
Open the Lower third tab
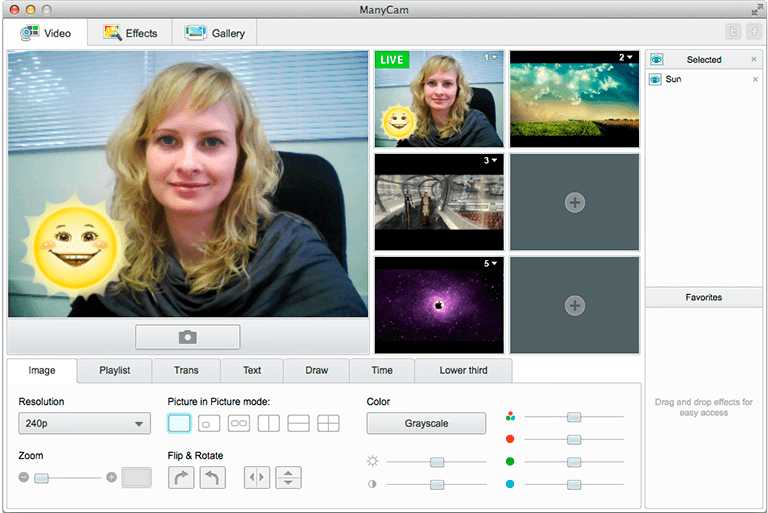click(463, 370)
